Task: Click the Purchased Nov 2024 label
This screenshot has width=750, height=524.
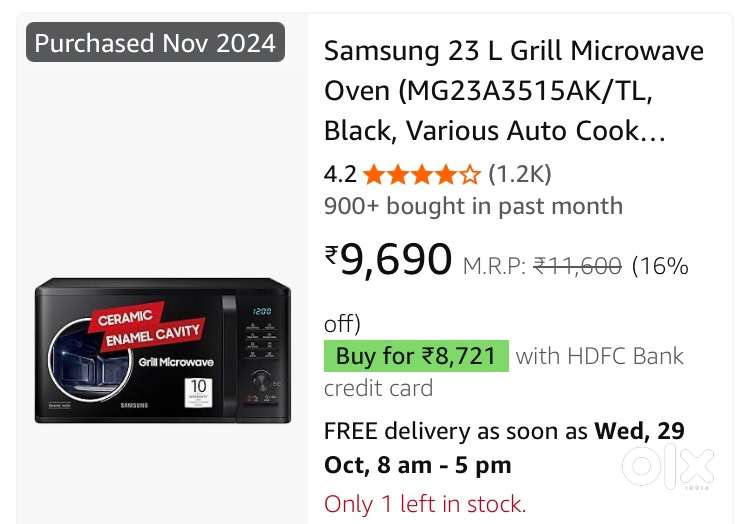Action: point(155,43)
